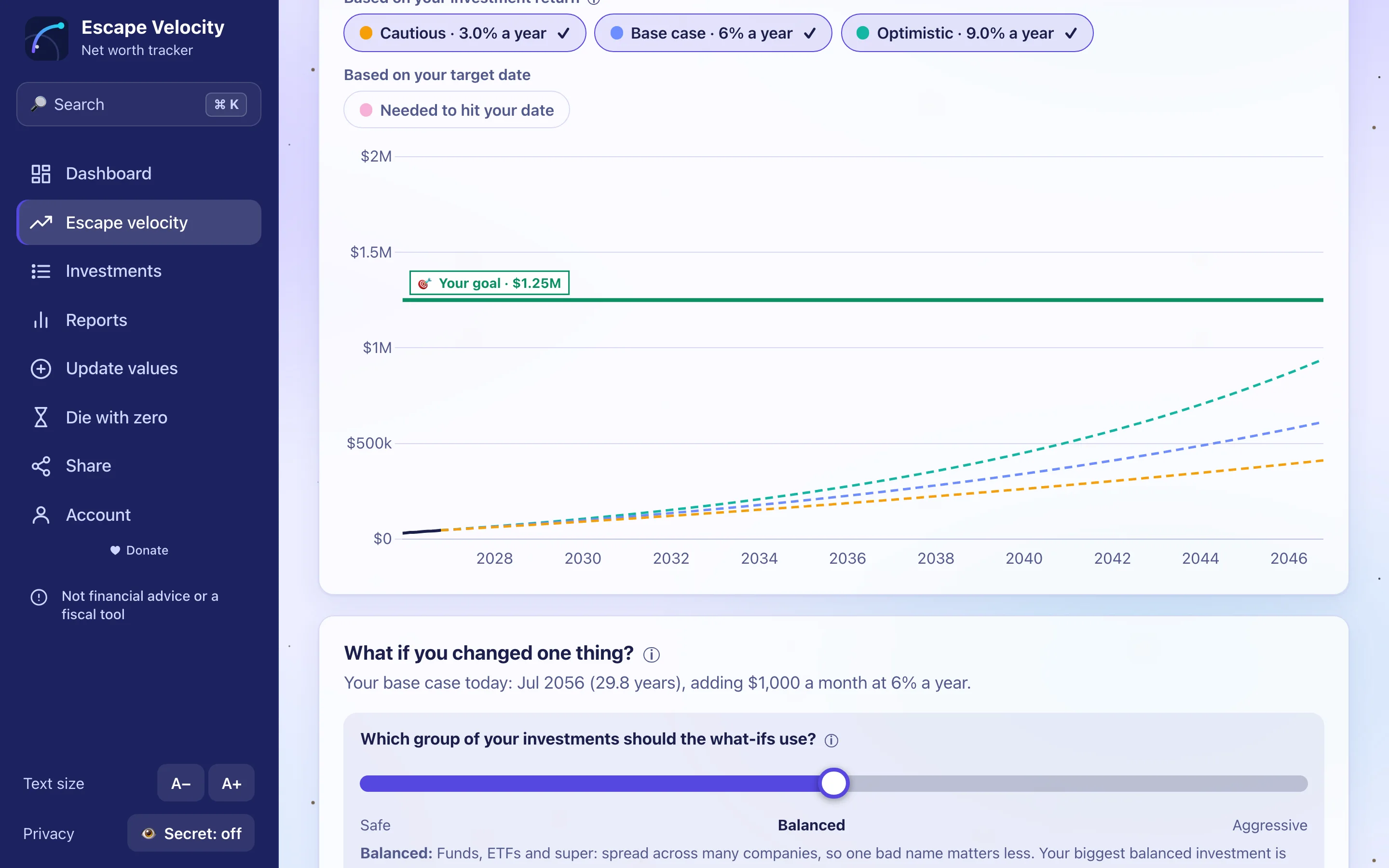
Task: Toggle the Base case 6% a year scenario
Action: coord(713,33)
